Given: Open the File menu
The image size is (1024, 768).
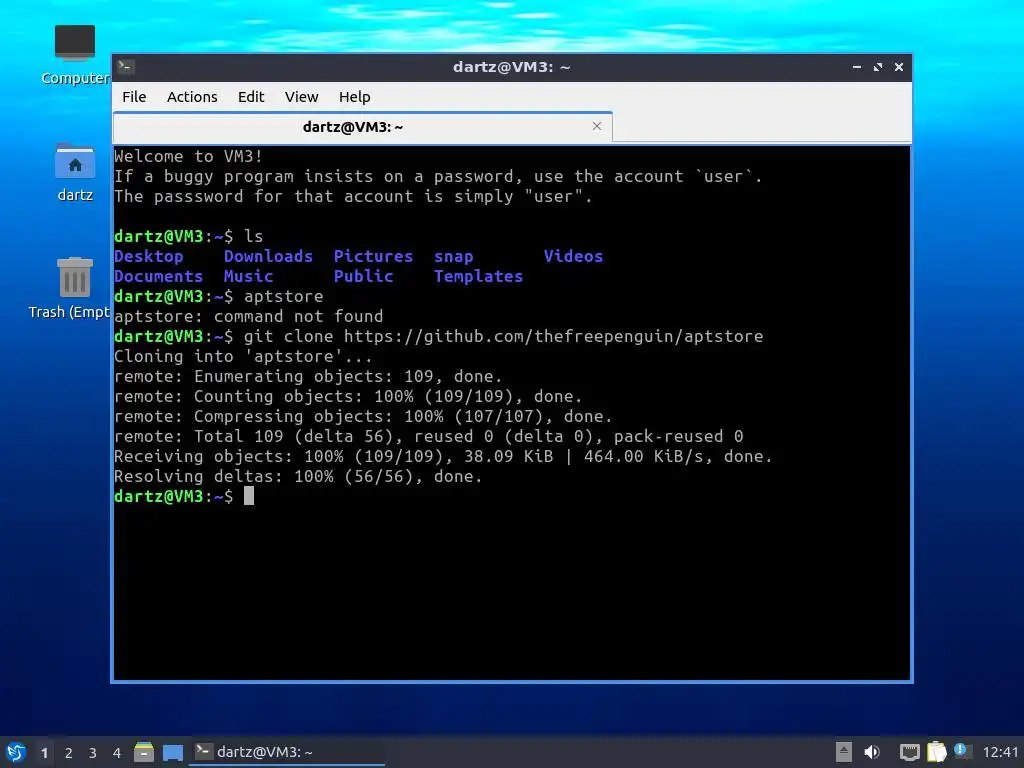Looking at the screenshot, I should pyautogui.click(x=134, y=97).
